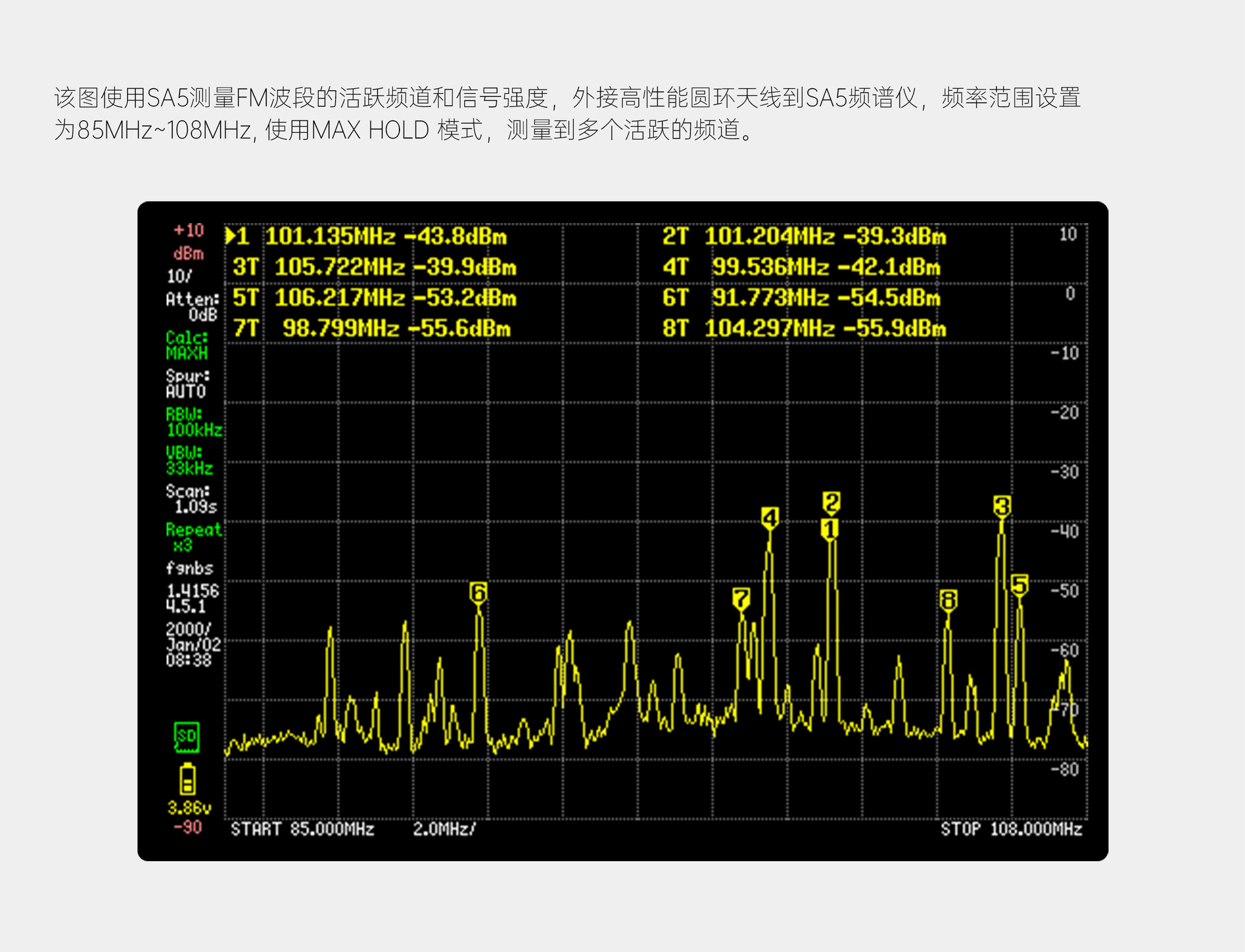The image size is (1245, 952).
Task: Open the VBW: 33kHz setting
Action: (x=189, y=460)
